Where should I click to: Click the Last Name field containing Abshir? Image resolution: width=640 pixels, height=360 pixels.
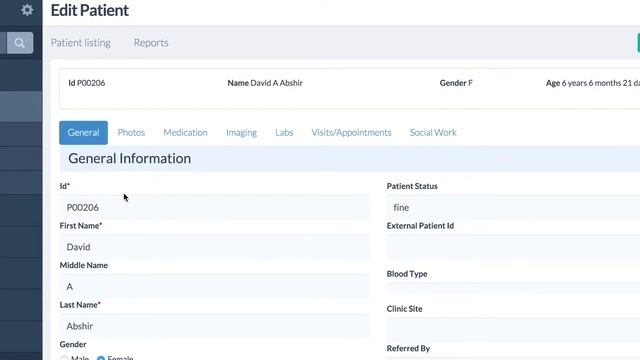pos(215,326)
